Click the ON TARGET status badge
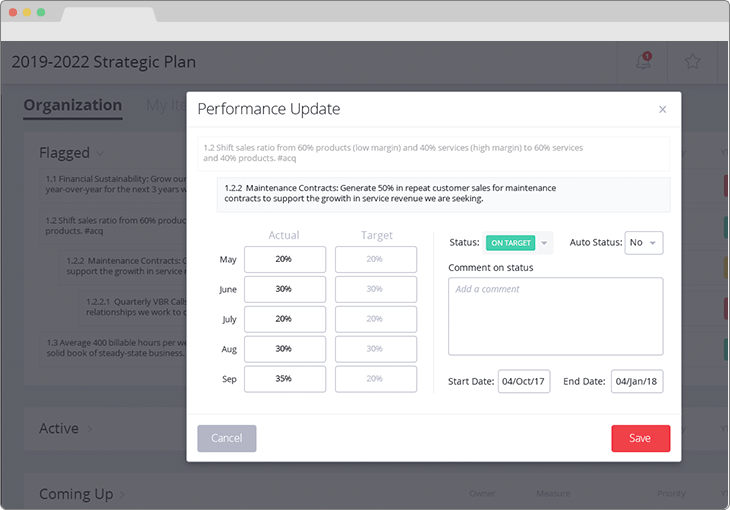 tap(510, 243)
